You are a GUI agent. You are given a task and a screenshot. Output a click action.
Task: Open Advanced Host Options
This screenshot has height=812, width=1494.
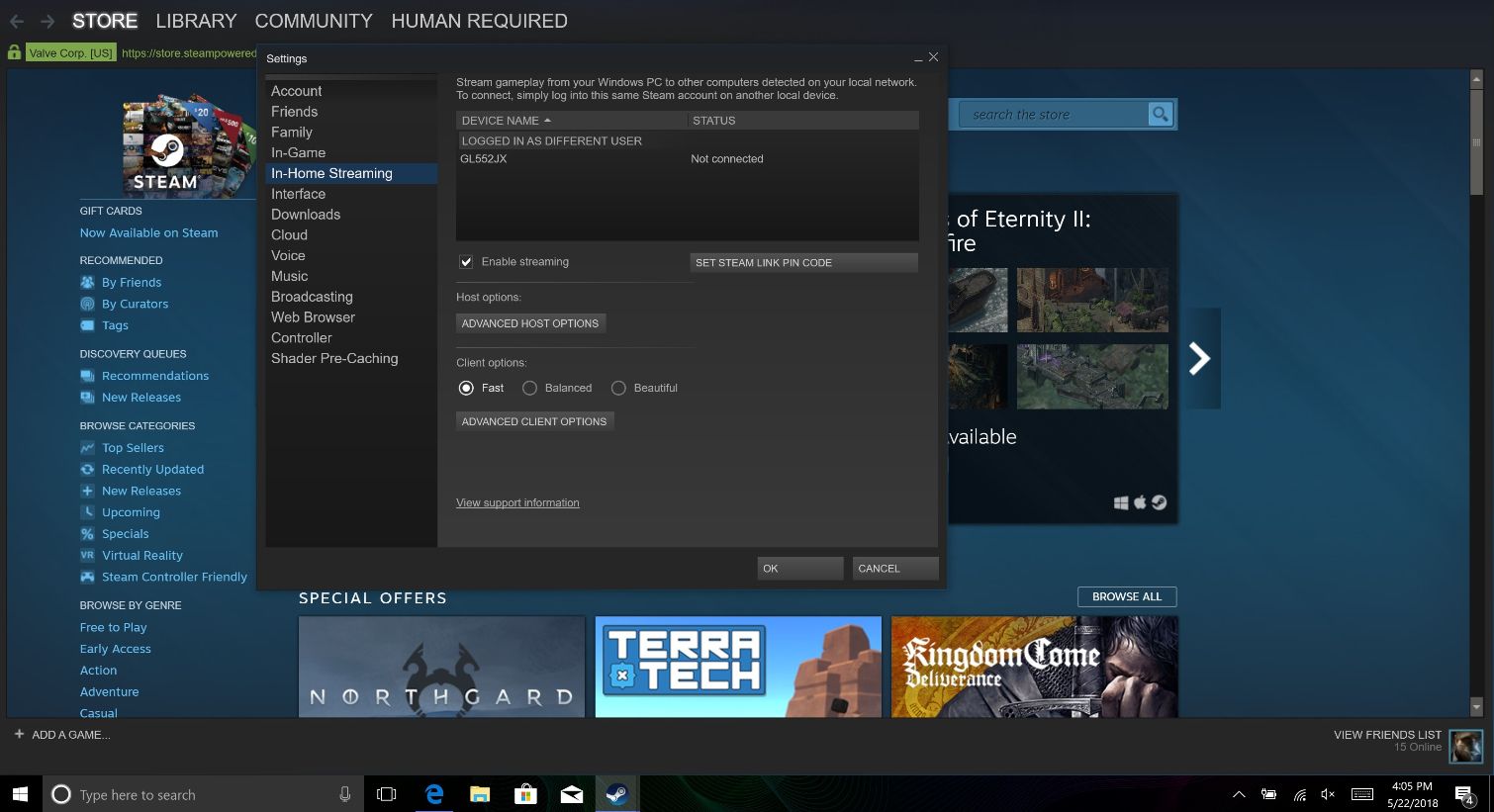pyautogui.click(x=530, y=323)
